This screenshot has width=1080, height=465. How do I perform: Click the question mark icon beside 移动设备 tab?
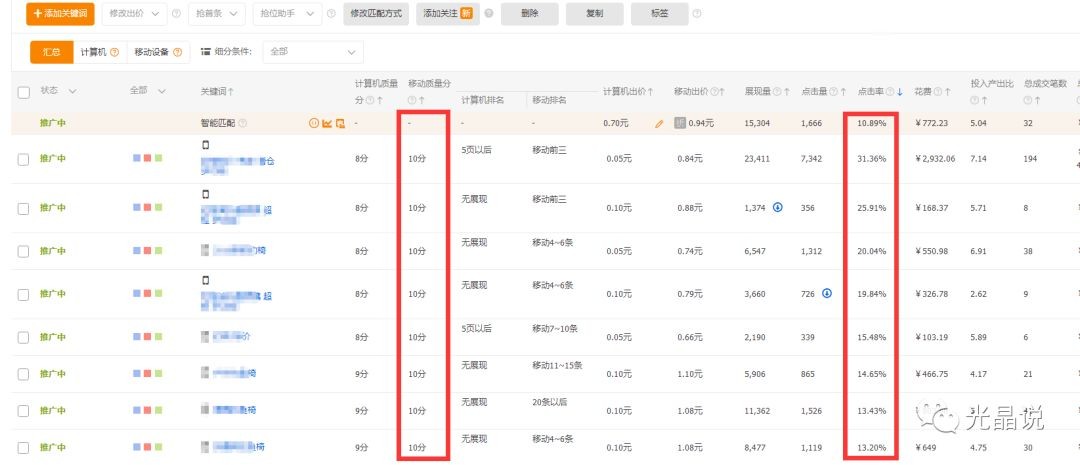point(178,52)
